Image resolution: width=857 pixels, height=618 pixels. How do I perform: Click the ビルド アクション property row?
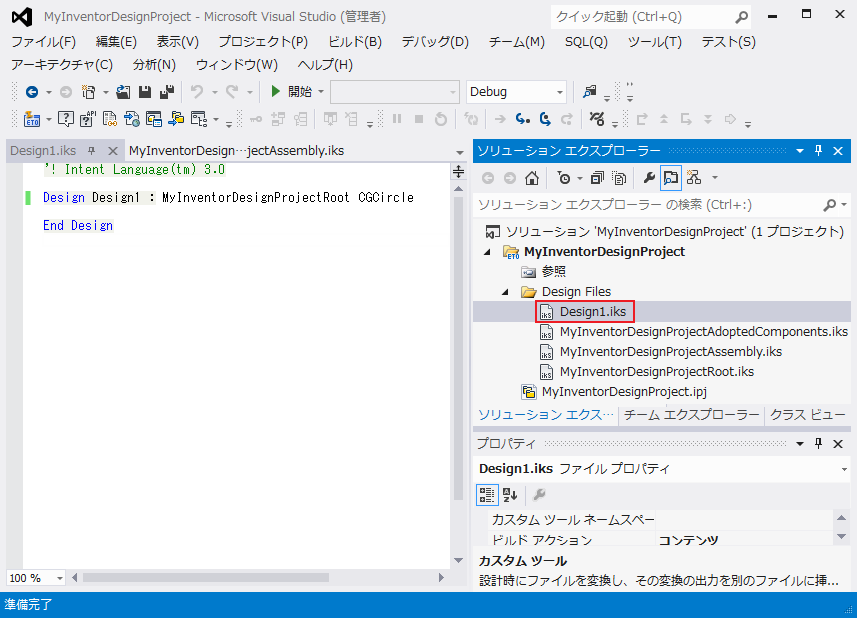(661, 540)
